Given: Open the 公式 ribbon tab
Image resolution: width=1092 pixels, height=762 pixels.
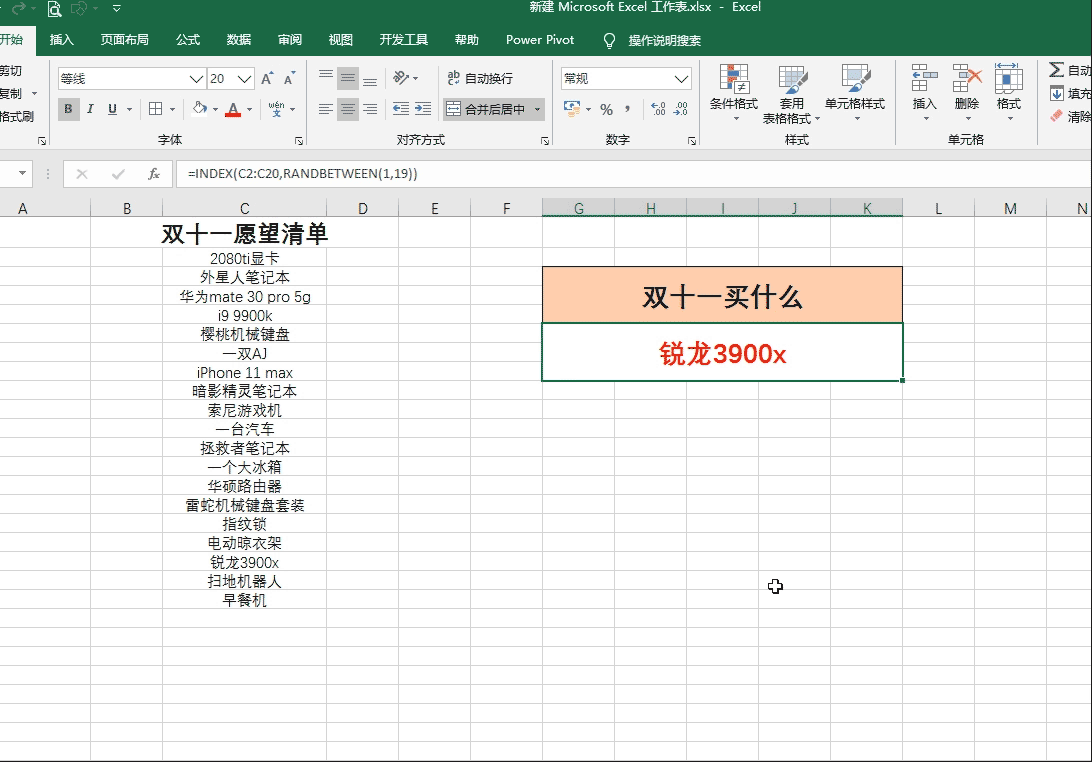Looking at the screenshot, I should (x=188, y=40).
